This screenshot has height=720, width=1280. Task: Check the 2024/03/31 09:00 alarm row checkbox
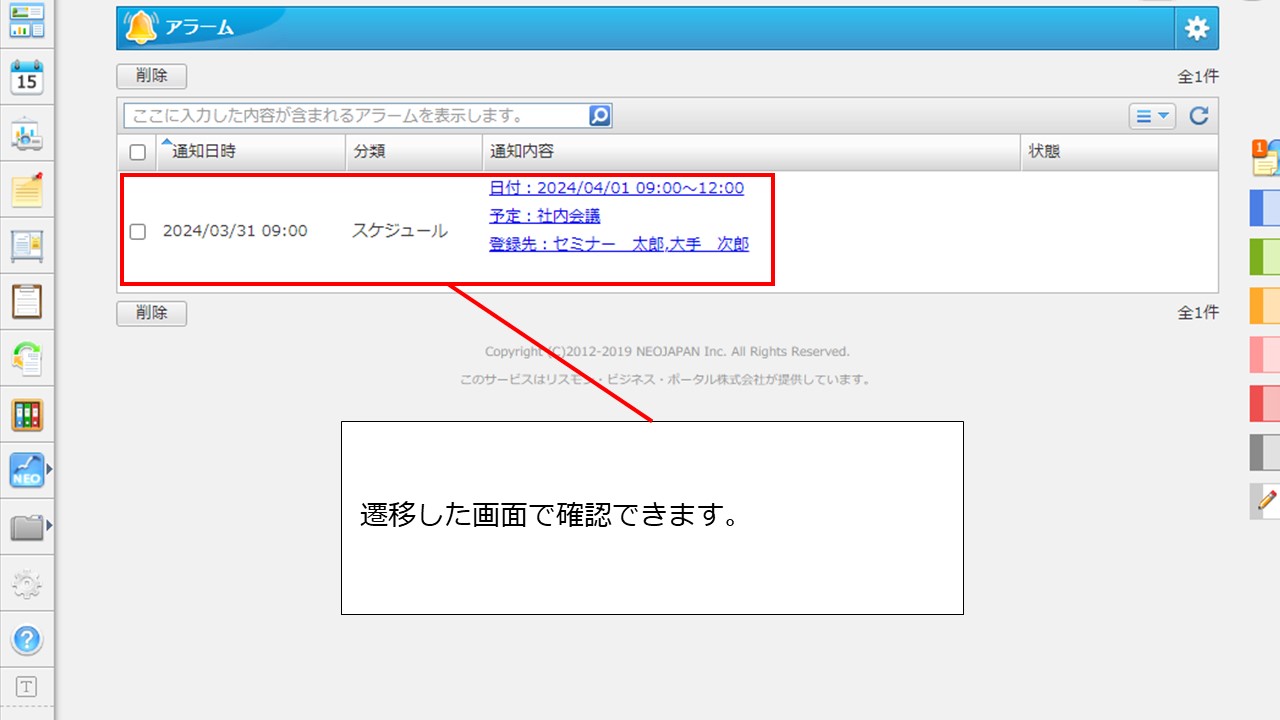tap(138, 231)
